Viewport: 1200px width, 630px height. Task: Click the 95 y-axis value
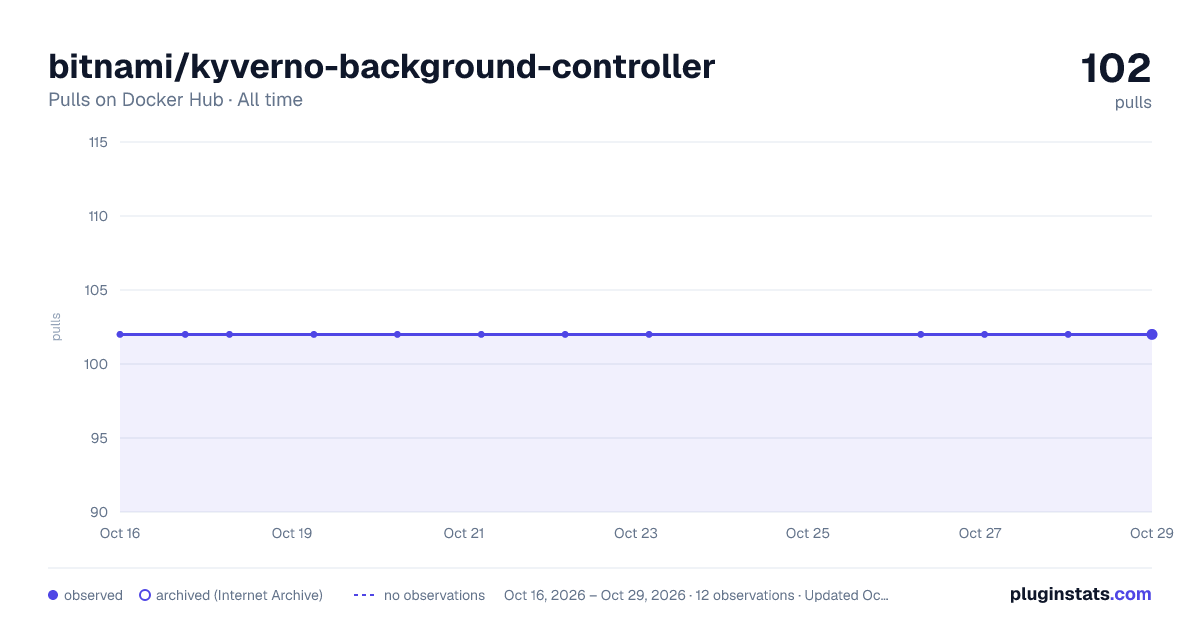click(99, 438)
